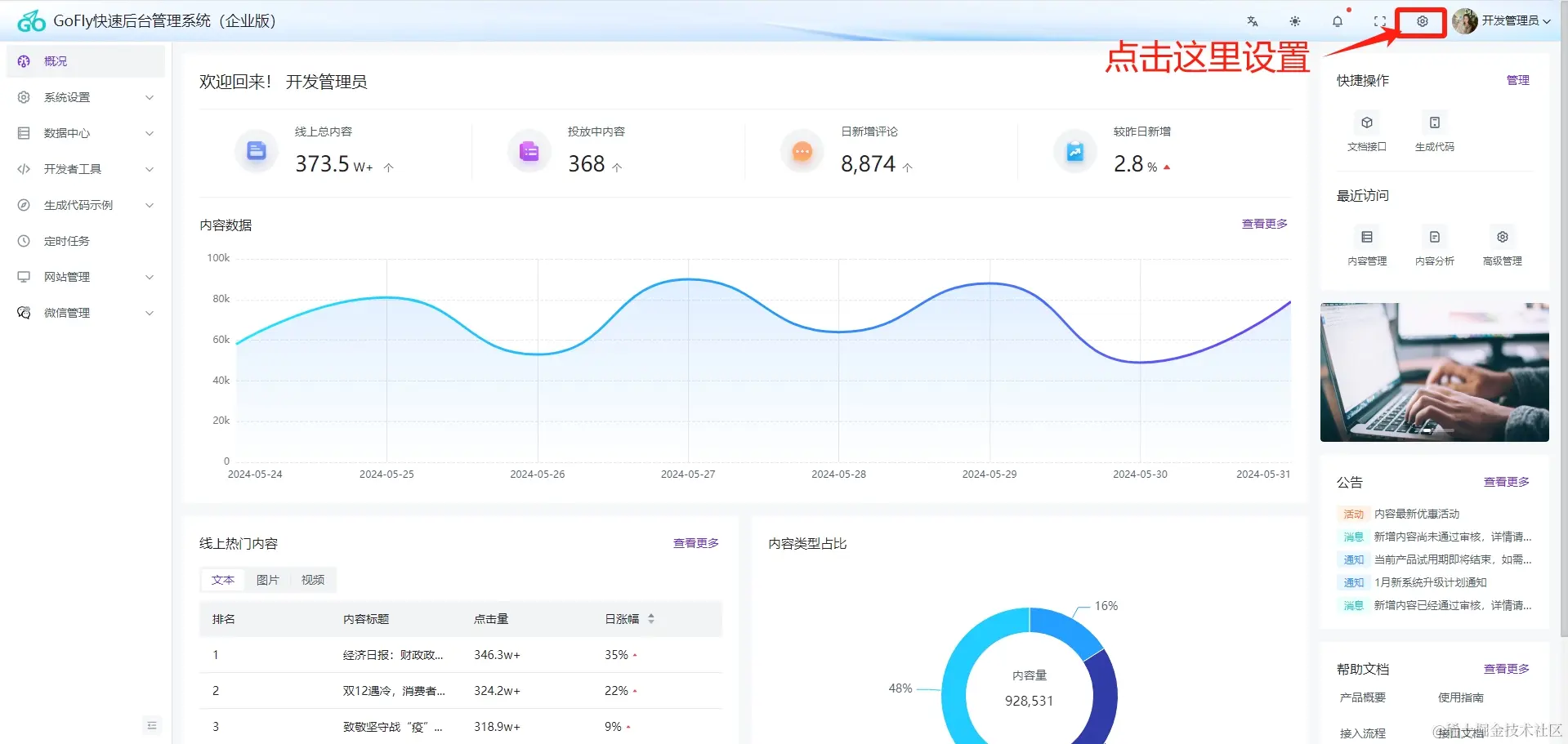Click the 线上总内容 blue stat icon

tap(257, 151)
